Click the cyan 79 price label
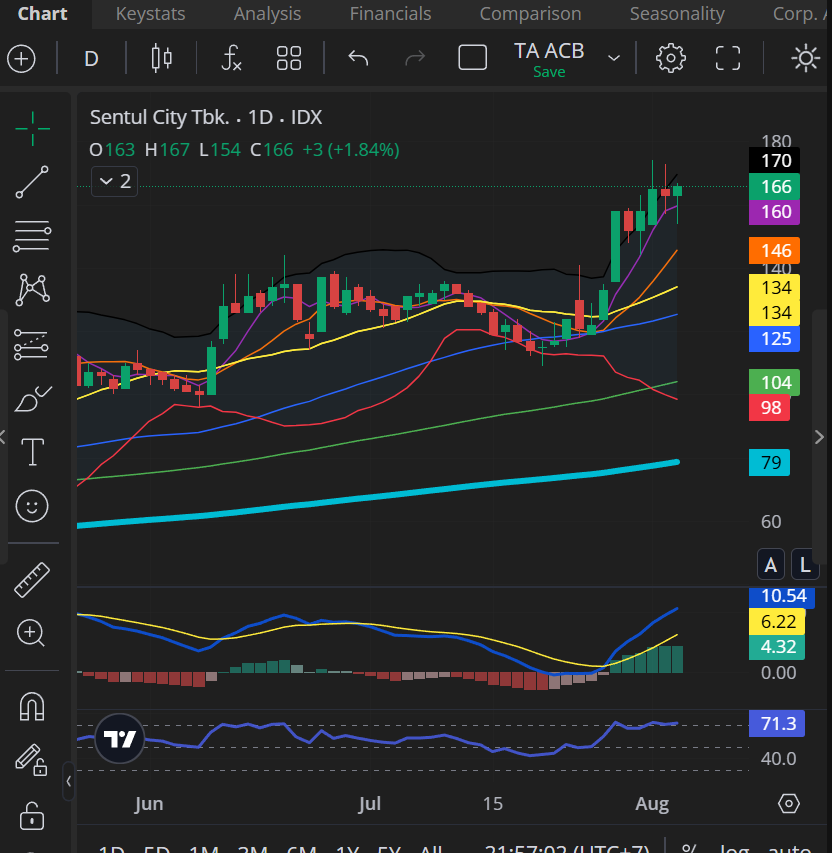 click(x=769, y=462)
